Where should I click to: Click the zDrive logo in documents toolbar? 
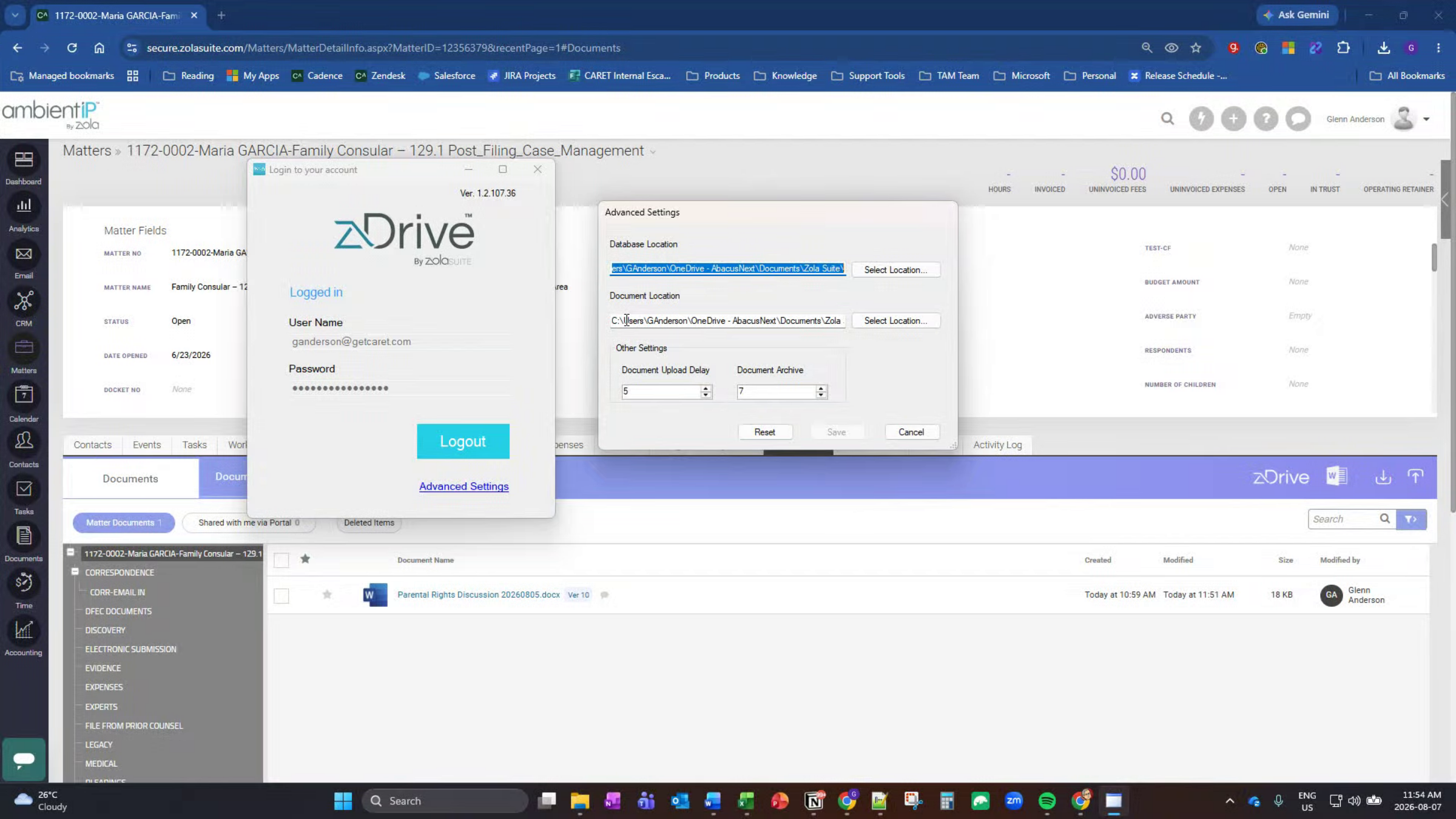click(x=1281, y=477)
